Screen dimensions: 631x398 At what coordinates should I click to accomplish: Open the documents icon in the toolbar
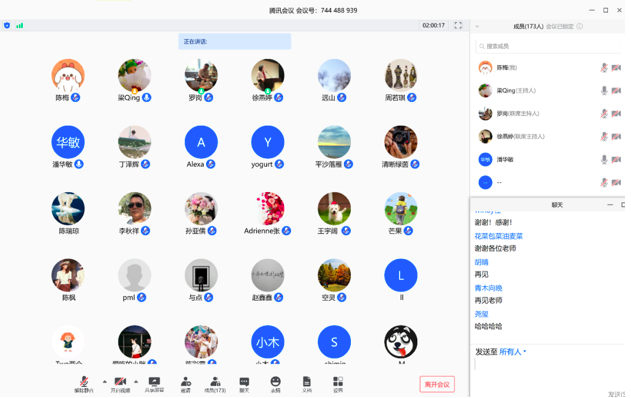point(307,384)
